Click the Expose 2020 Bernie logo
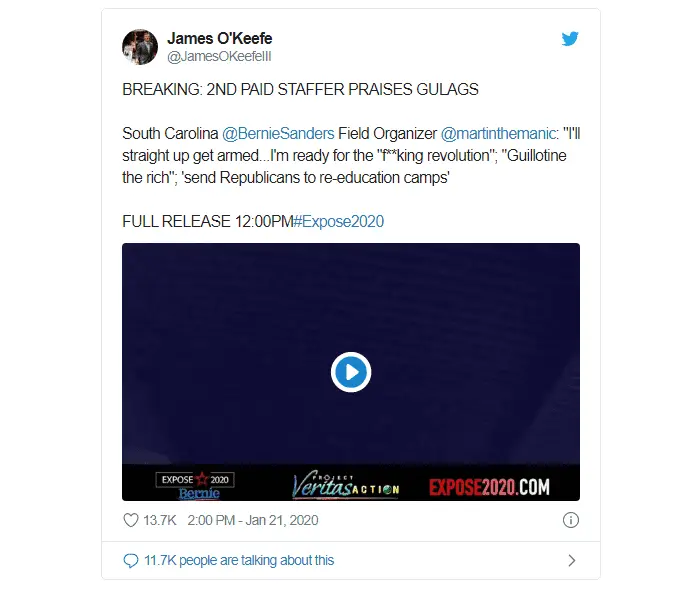The width and height of the screenshot is (698, 606). [x=195, y=485]
